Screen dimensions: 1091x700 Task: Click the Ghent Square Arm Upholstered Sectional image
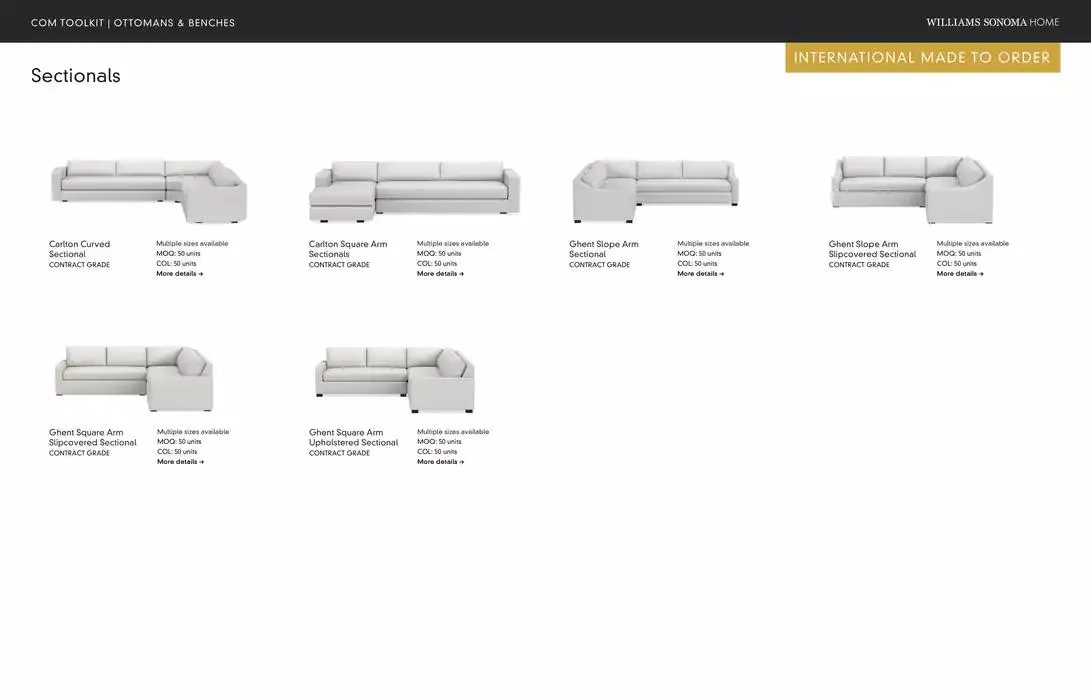(394, 379)
